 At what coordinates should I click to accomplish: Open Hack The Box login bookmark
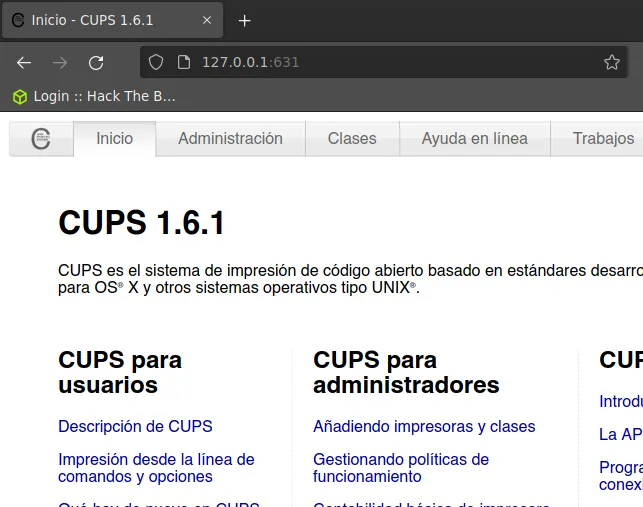click(94, 96)
